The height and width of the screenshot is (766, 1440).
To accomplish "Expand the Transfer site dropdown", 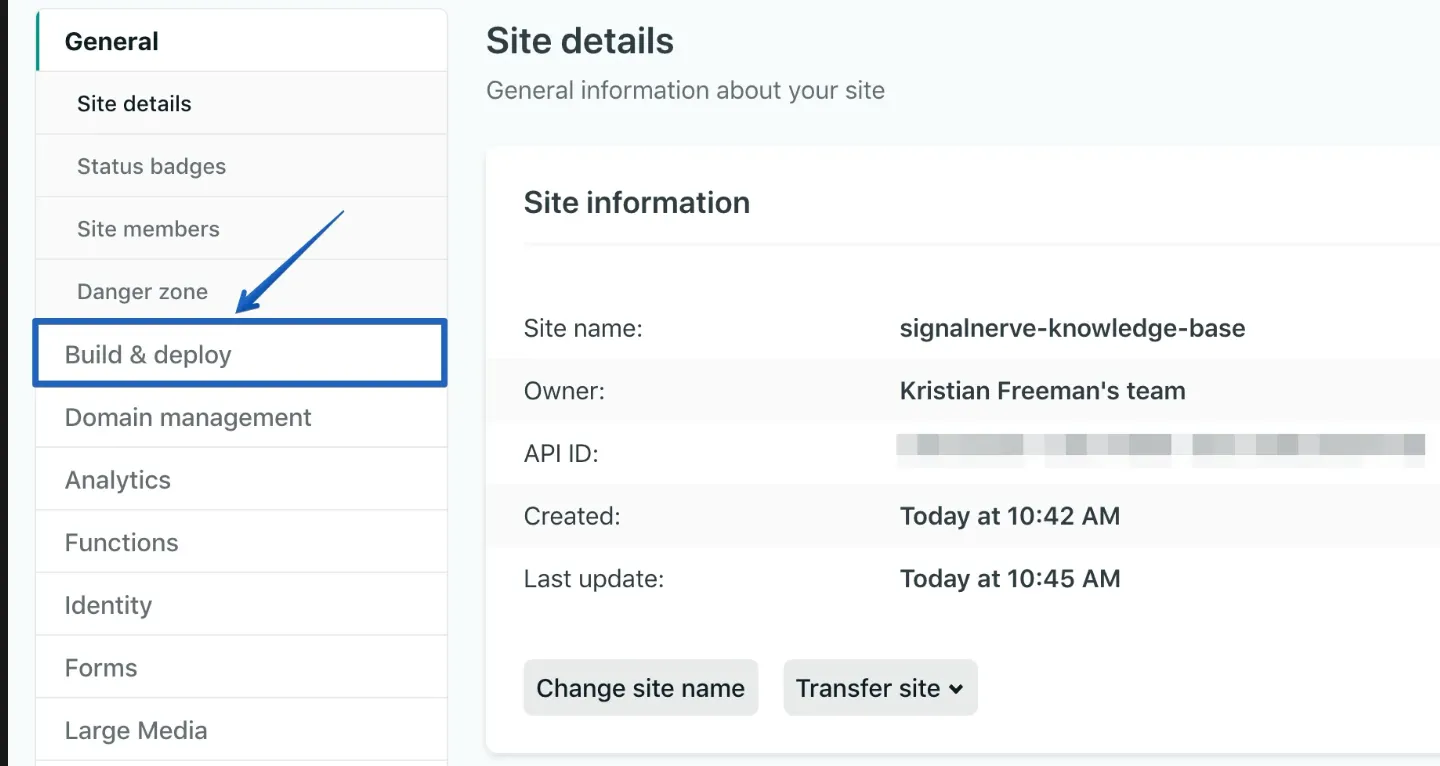I will click(x=880, y=688).
